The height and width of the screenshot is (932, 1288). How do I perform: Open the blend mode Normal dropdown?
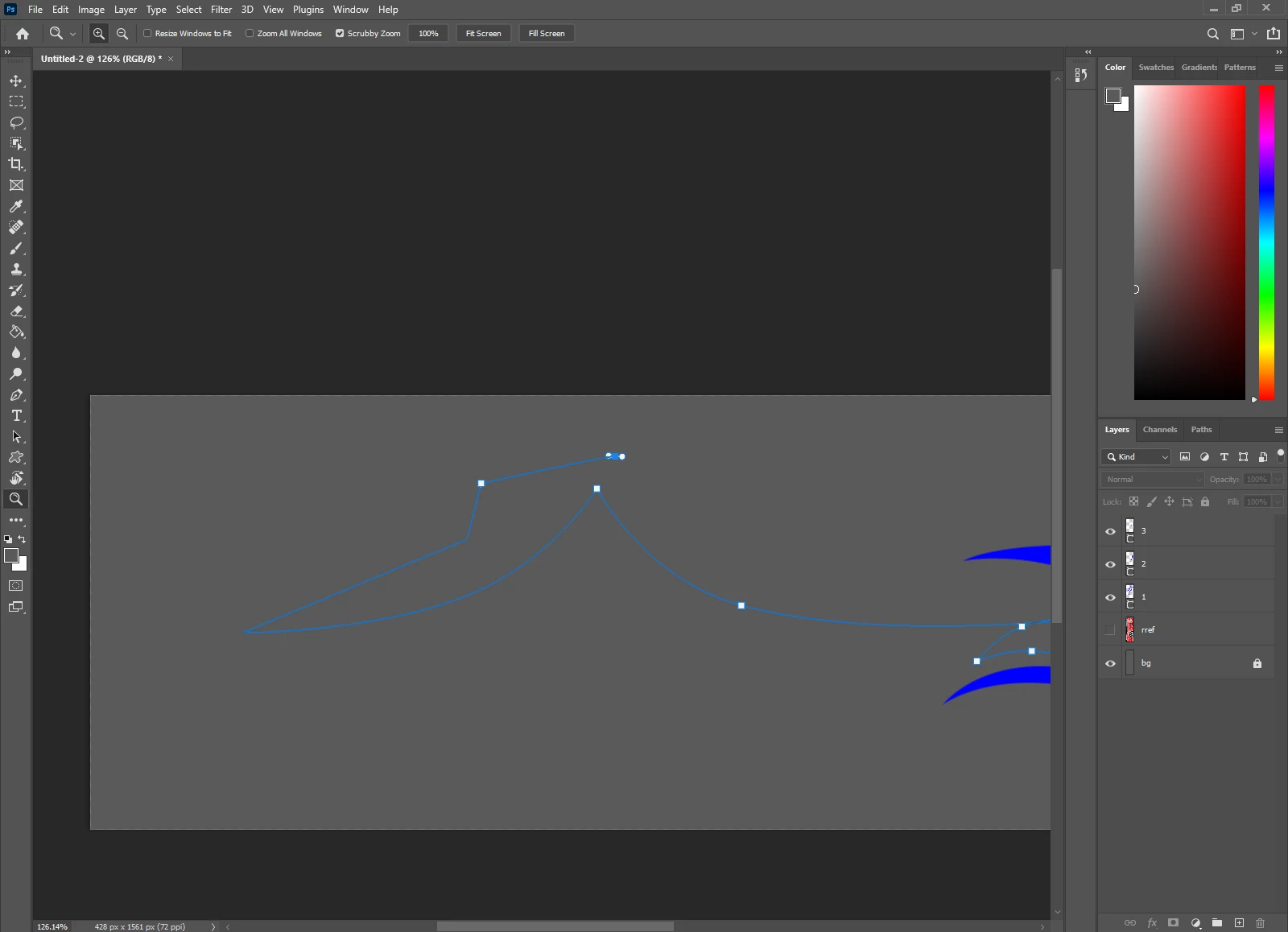pyautogui.click(x=1152, y=480)
